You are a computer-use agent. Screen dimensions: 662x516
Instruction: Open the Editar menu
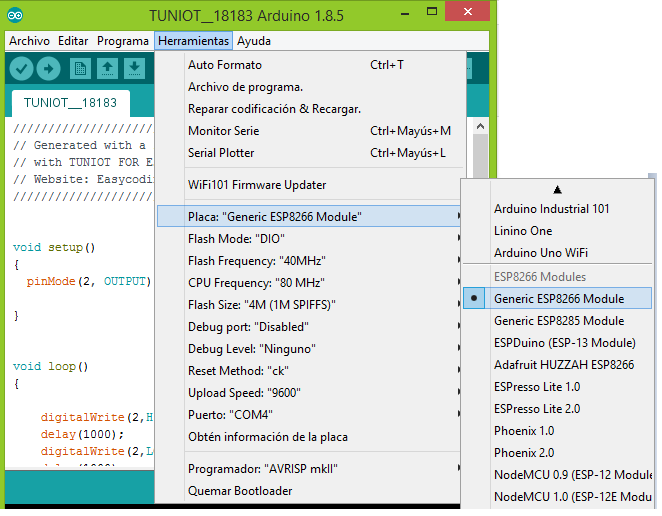tap(73, 41)
